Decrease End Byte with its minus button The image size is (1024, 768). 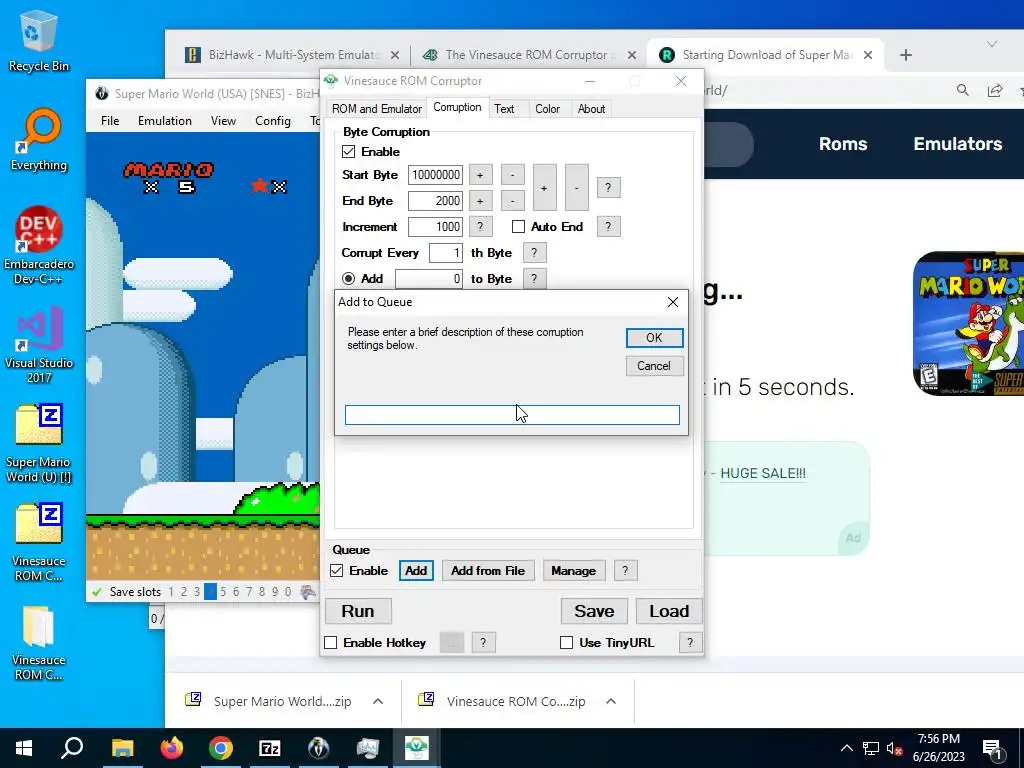[x=513, y=201]
